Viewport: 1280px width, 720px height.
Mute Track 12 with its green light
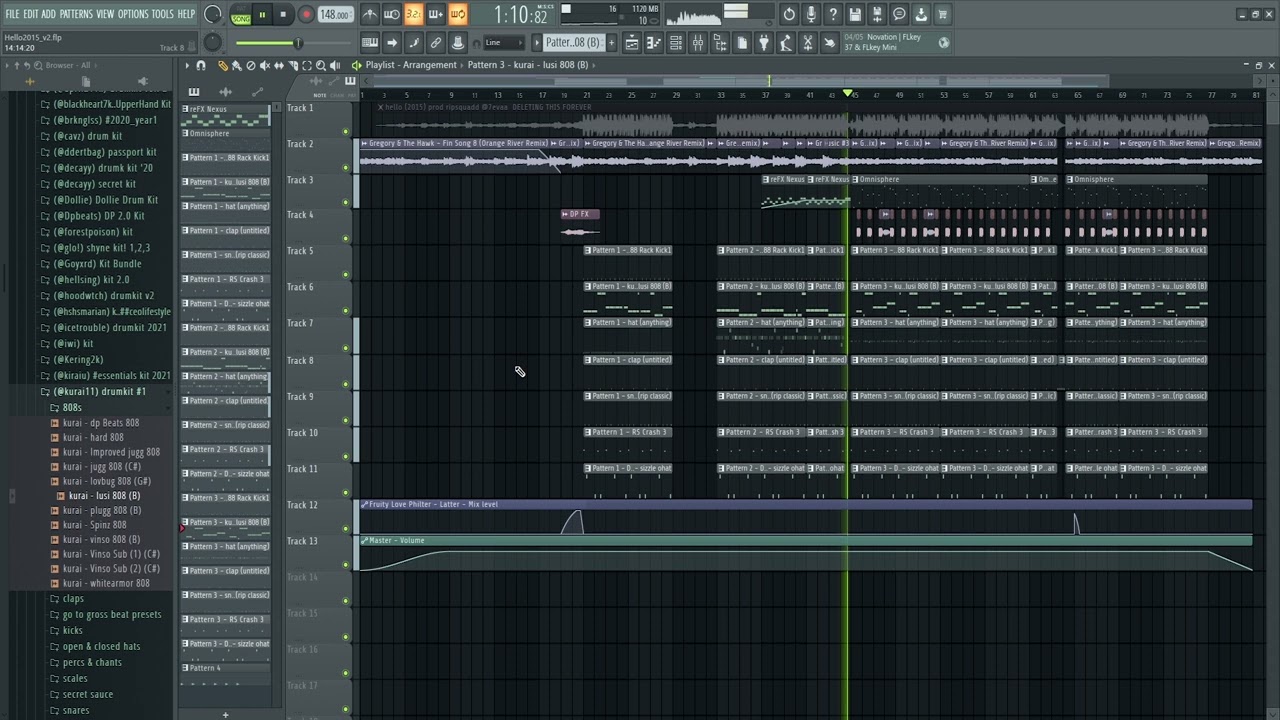[346, 529]
